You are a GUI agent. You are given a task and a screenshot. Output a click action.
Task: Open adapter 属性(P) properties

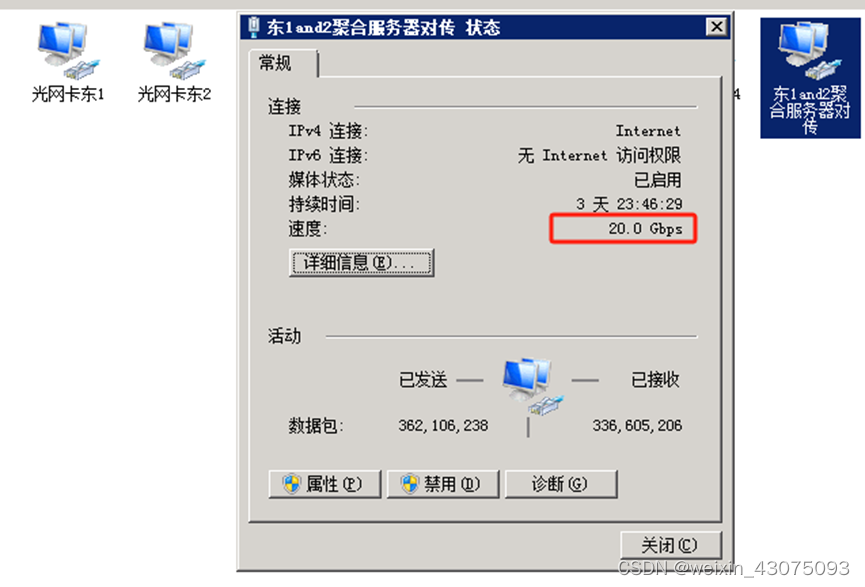325,484
